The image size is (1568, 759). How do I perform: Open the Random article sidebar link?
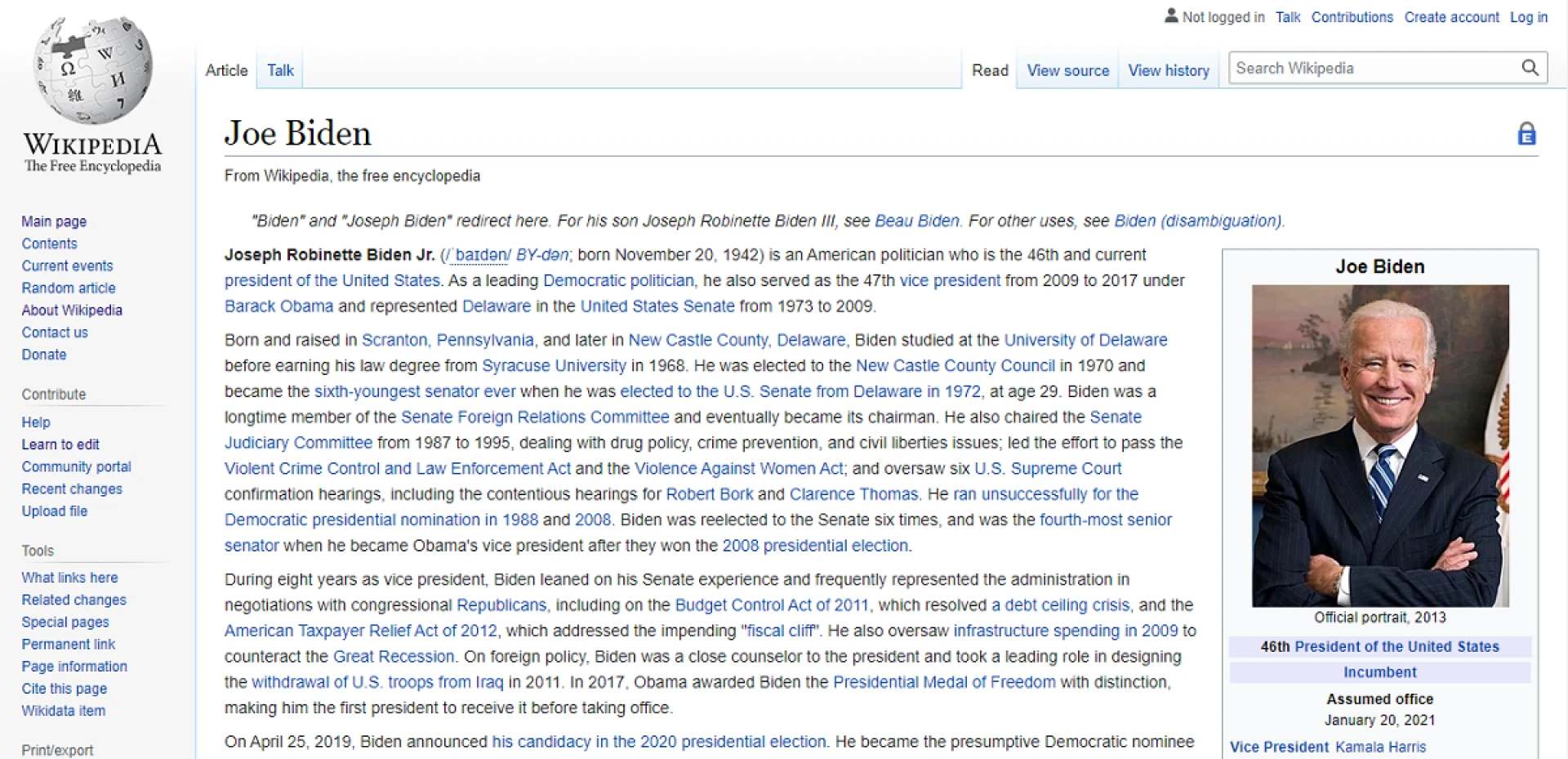(x=69, y=288)
